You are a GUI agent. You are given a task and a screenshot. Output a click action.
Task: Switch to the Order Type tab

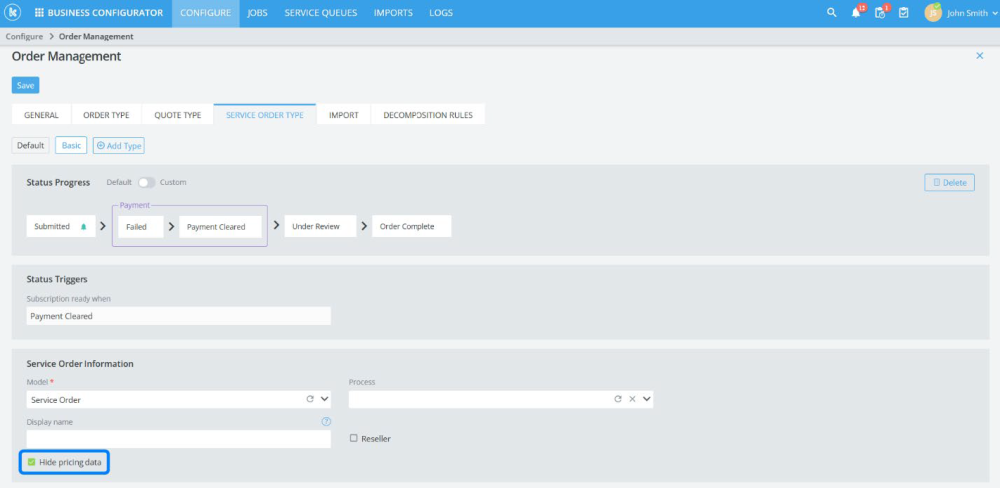tap(107, 115)
